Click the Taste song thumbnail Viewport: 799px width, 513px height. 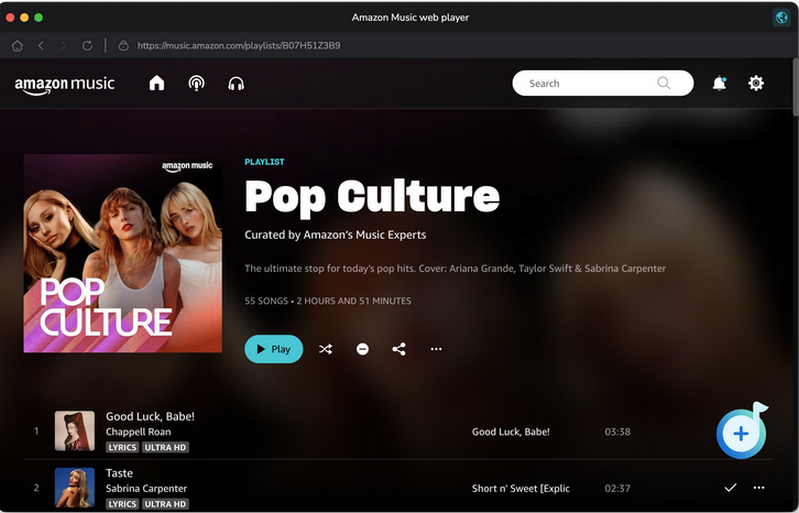click(75, 488)
